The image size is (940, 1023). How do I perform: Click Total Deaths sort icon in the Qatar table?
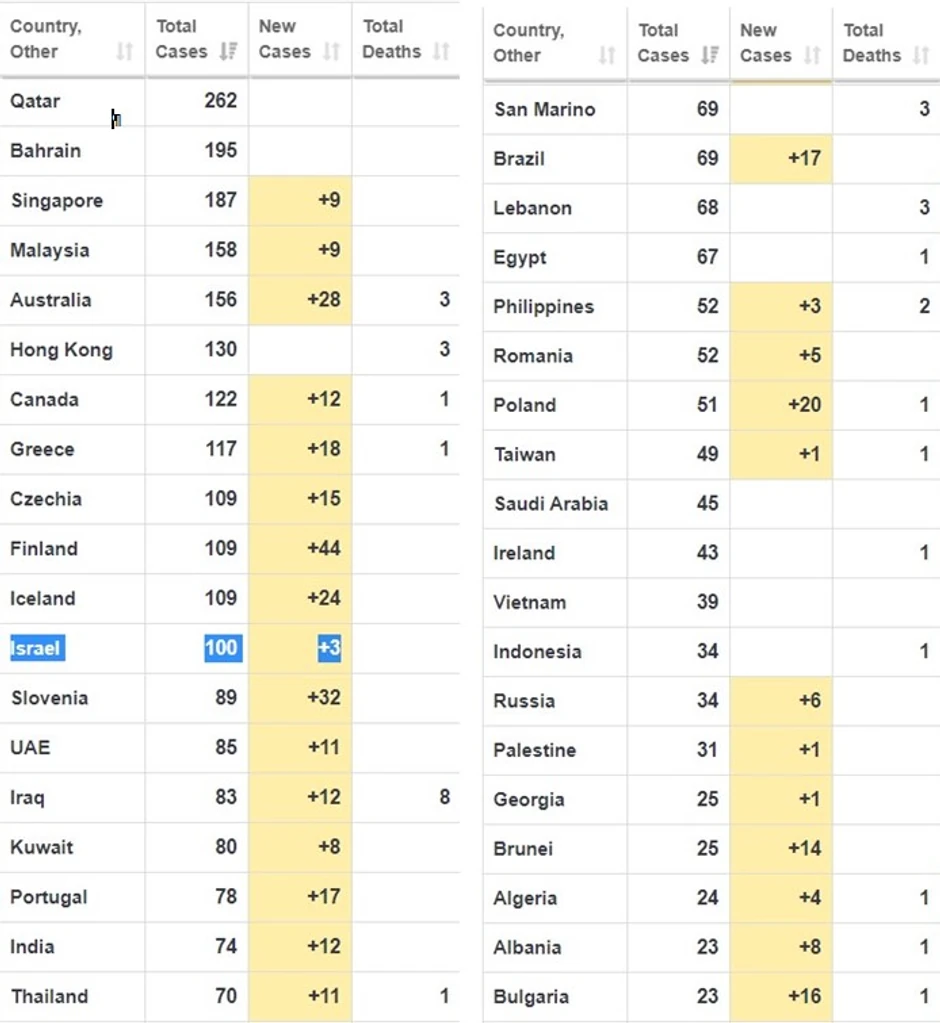pos(441,52)
